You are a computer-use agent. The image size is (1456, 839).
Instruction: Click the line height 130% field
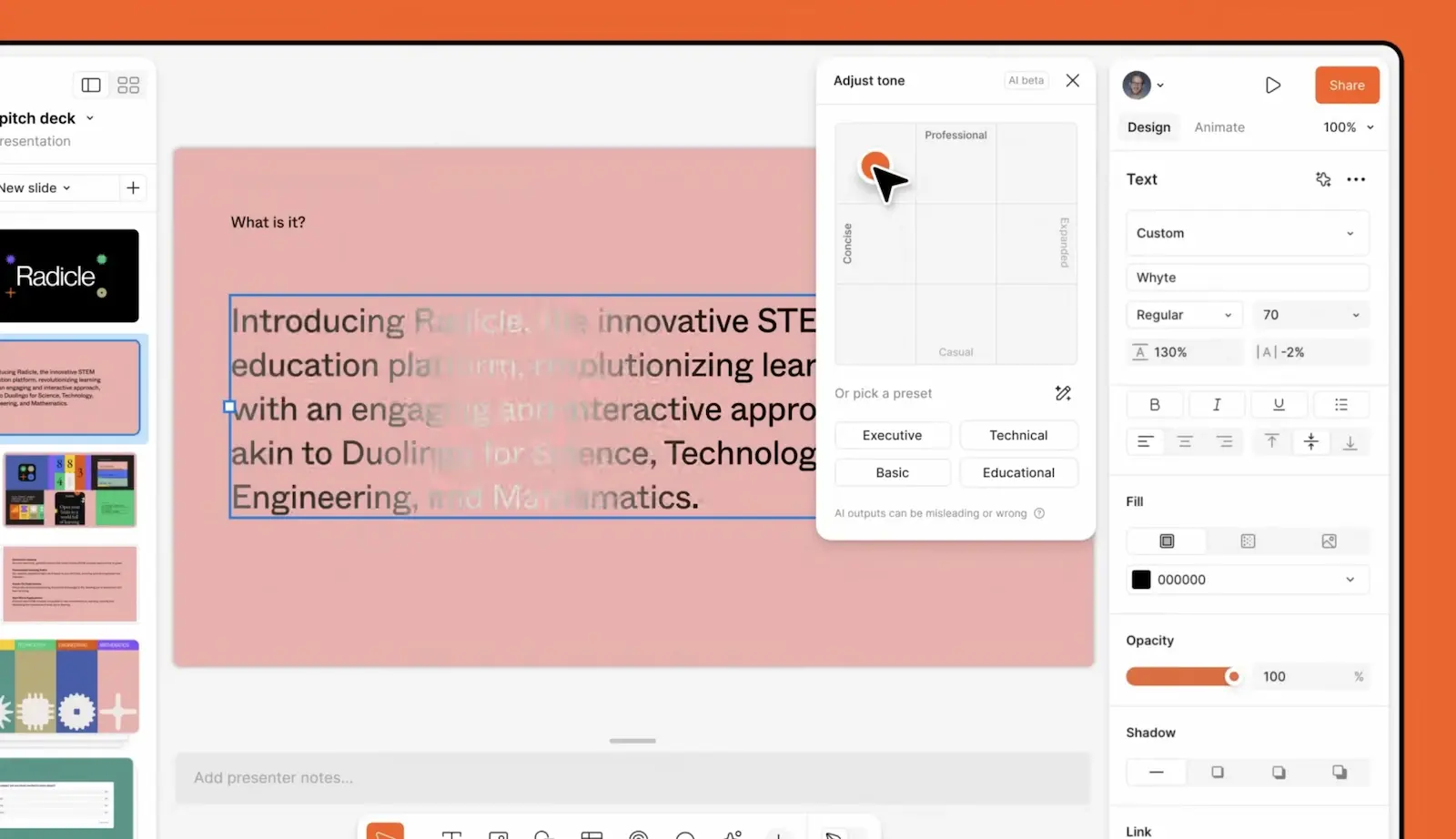pos(1185,352)
